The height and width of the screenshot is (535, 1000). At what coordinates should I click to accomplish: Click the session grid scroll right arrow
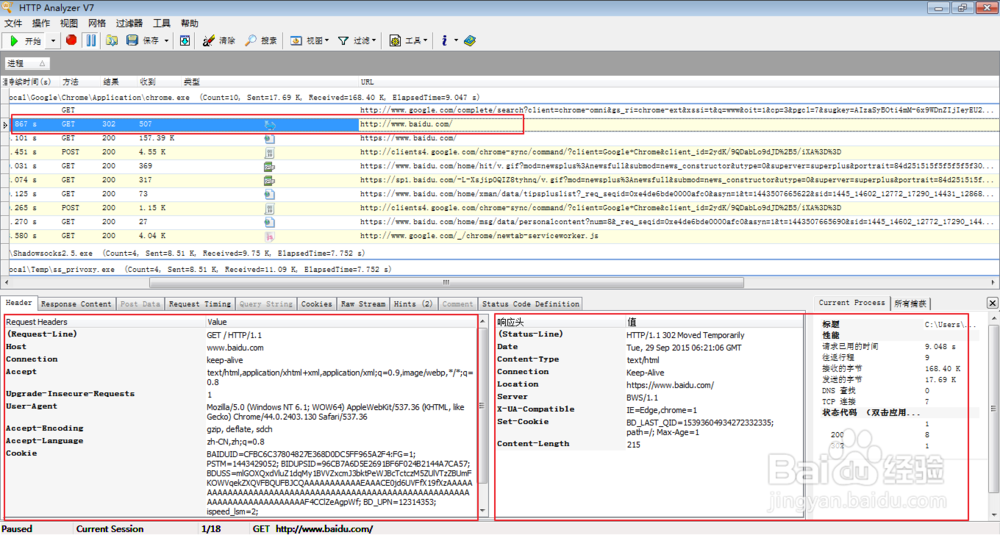tap(993, 282)
